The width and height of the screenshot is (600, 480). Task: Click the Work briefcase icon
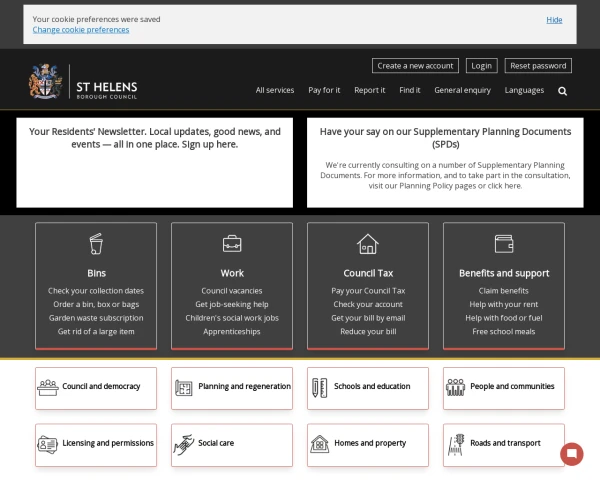pyautogui.click(x=232, y=243)
